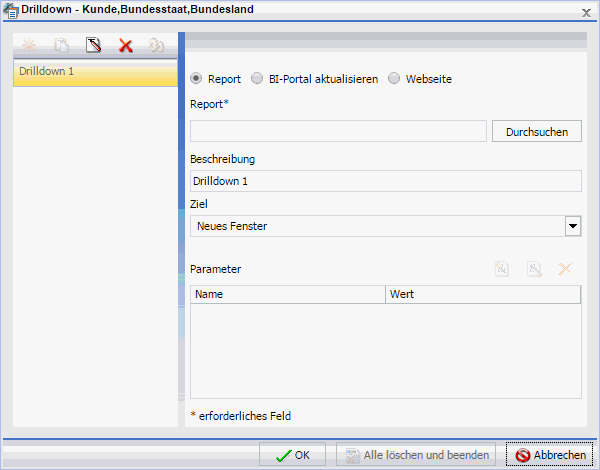
Task: Click the copy drilldown icon
Action: 61,46
